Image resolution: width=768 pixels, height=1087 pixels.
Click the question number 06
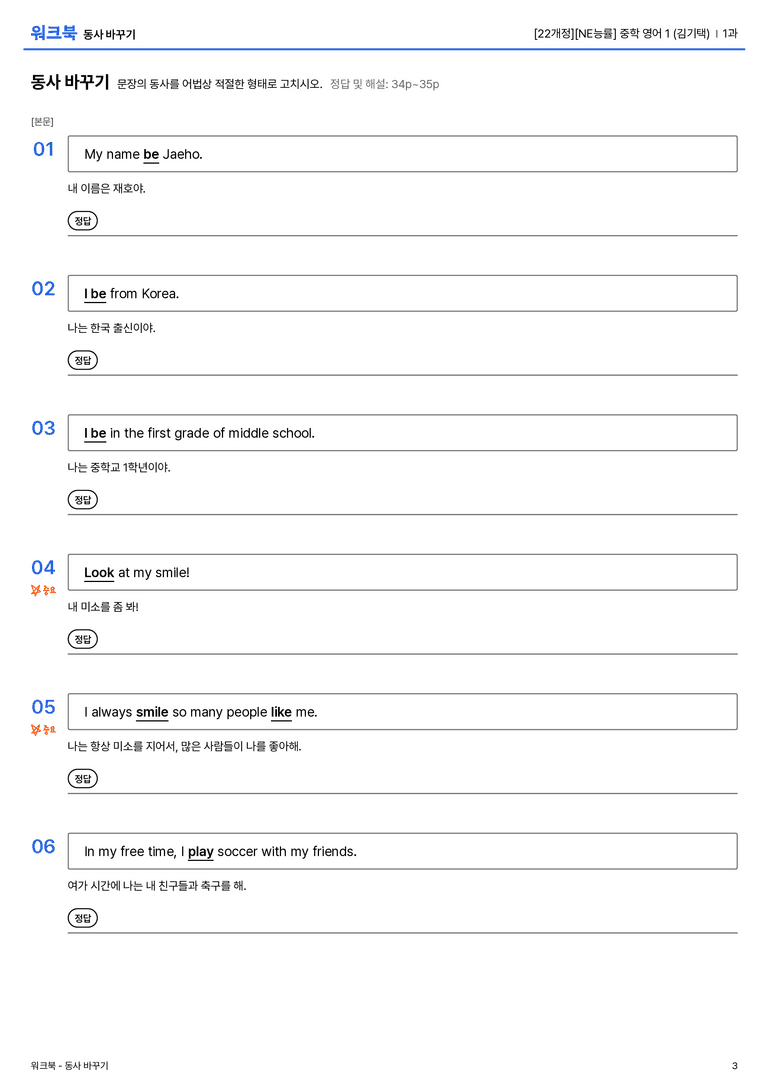coord(43,846)
